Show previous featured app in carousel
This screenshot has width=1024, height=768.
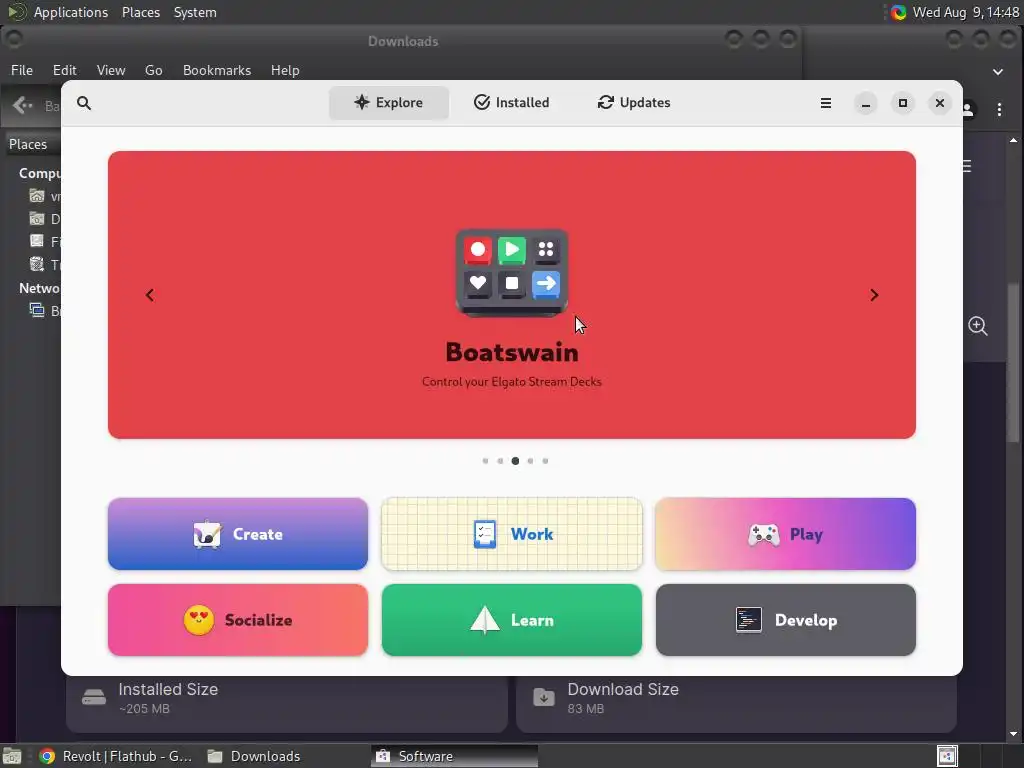[x=150, y=295]
